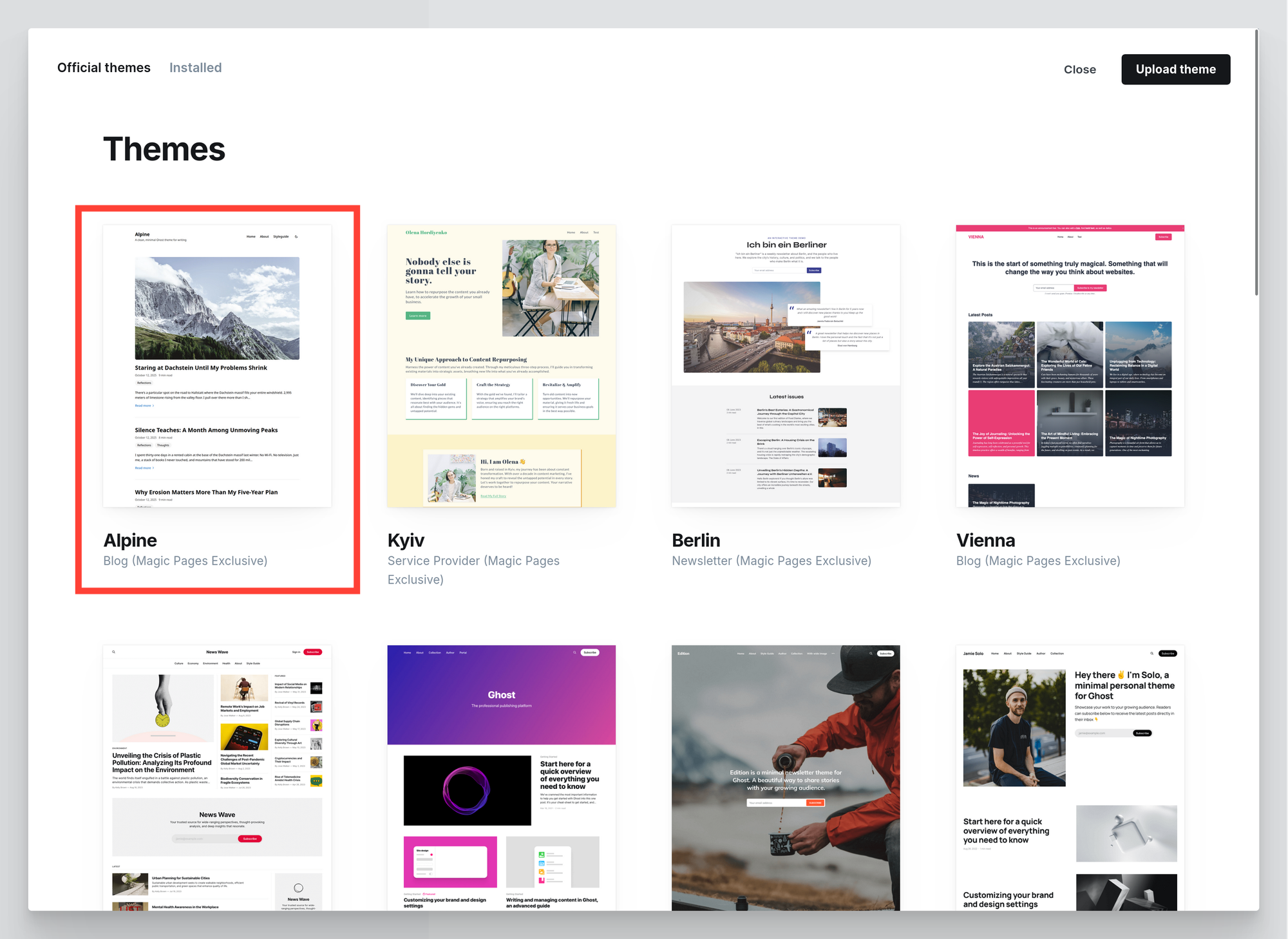This screenshot has width=1288, height=939.
Task: Choose the purple Ghost theme thumbnail
Action: coord(501,777)
